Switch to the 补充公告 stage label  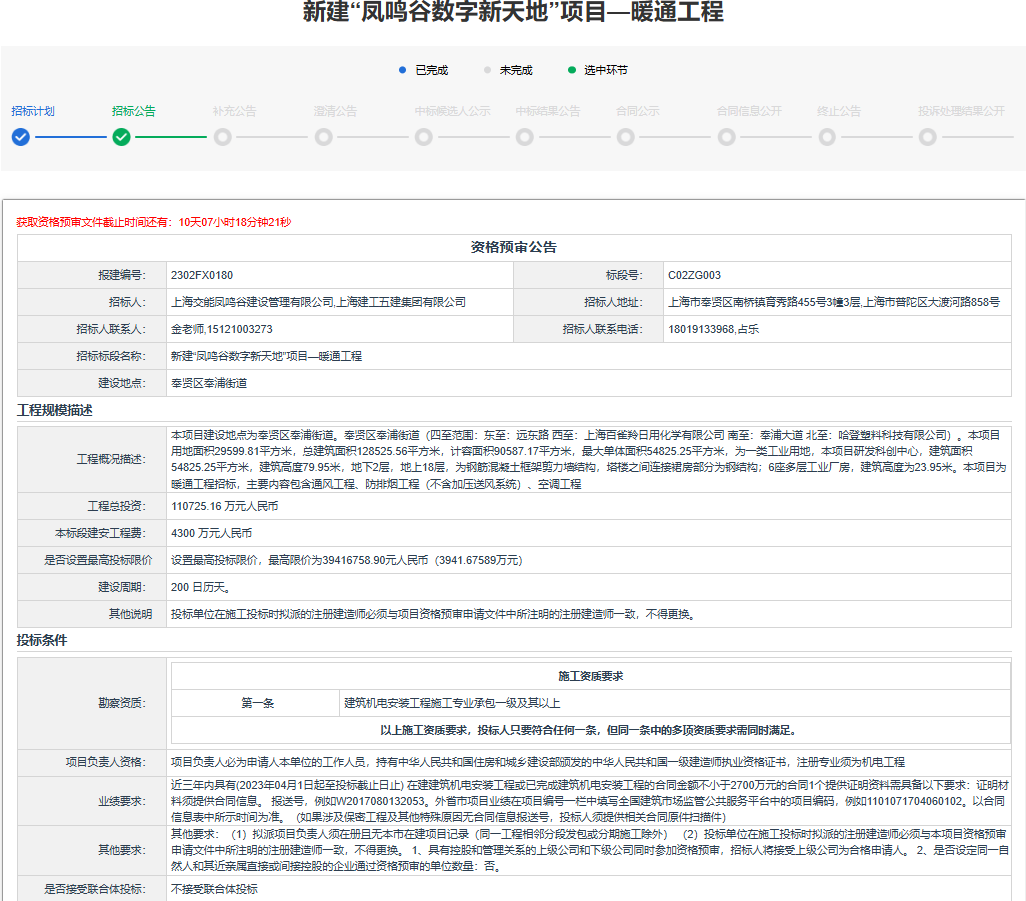click(235, 111)
